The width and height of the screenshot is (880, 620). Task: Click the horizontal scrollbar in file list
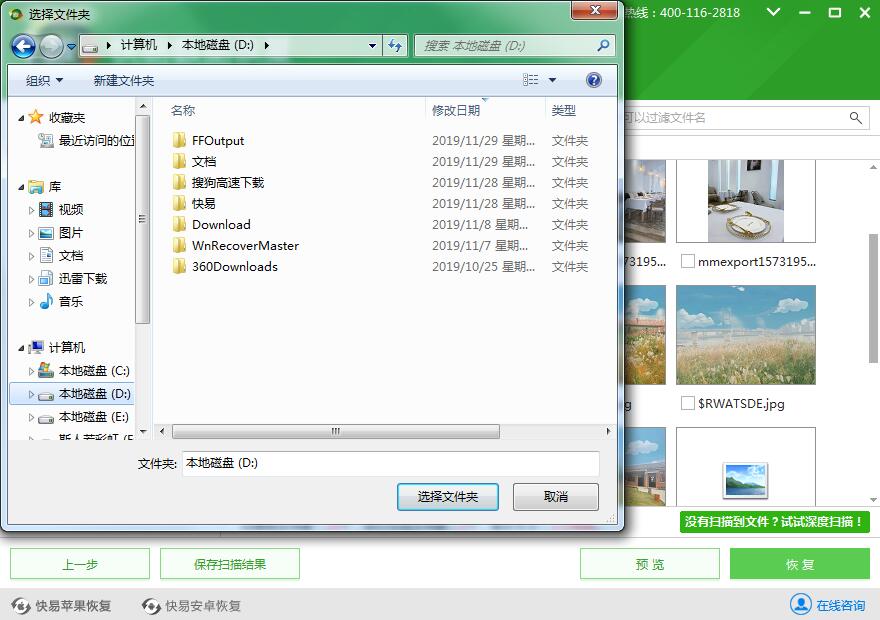(335, 432)
